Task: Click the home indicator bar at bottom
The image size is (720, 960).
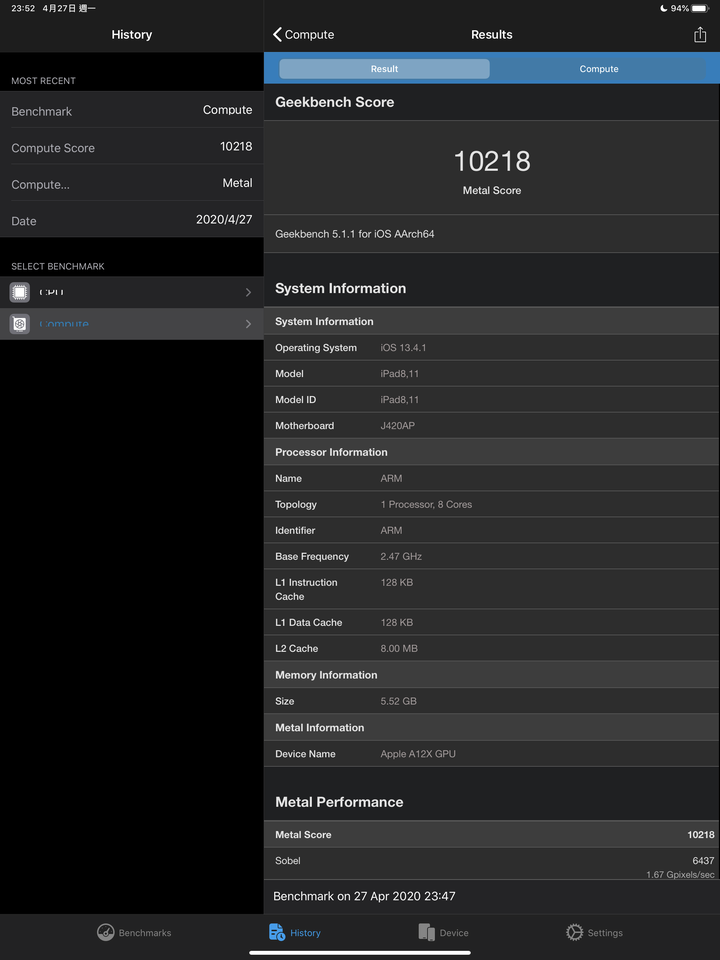Action: [360, 953]
